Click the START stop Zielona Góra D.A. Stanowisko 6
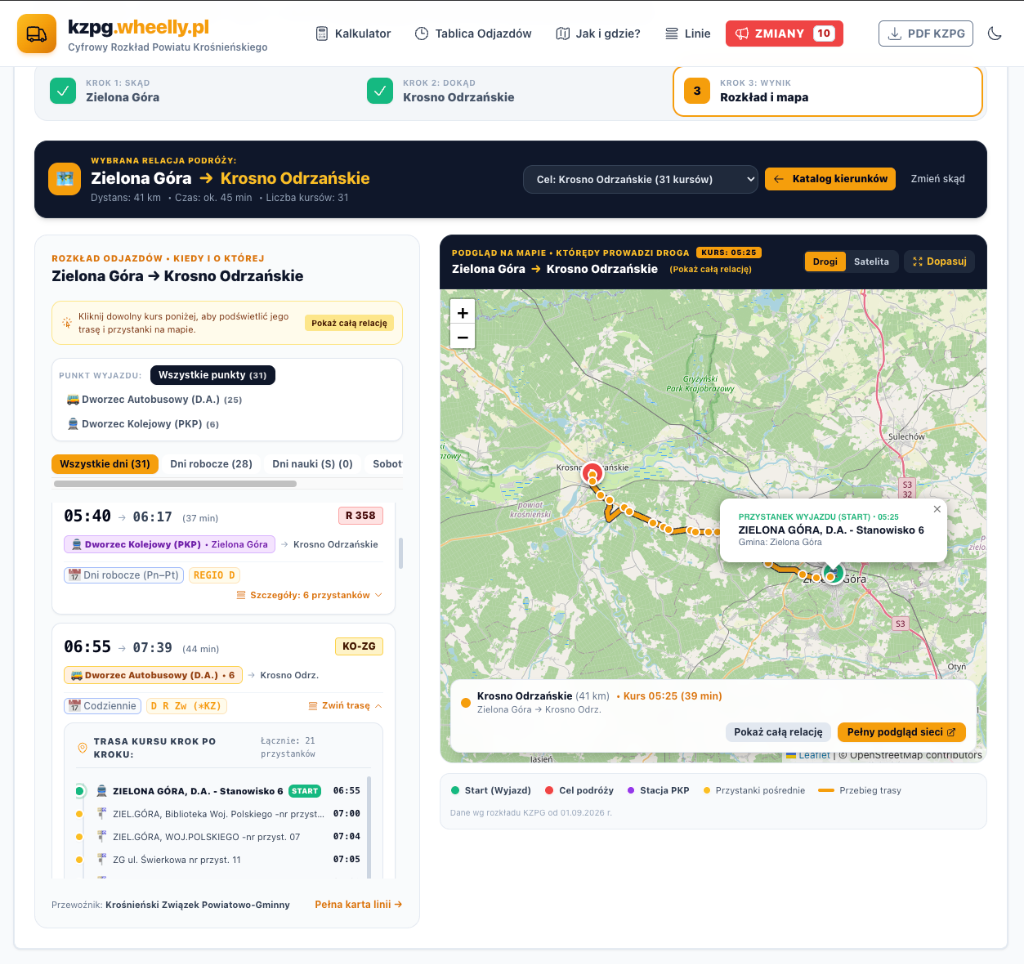The height and width of the screenshot is (964, 1024). tap(218, 791)
